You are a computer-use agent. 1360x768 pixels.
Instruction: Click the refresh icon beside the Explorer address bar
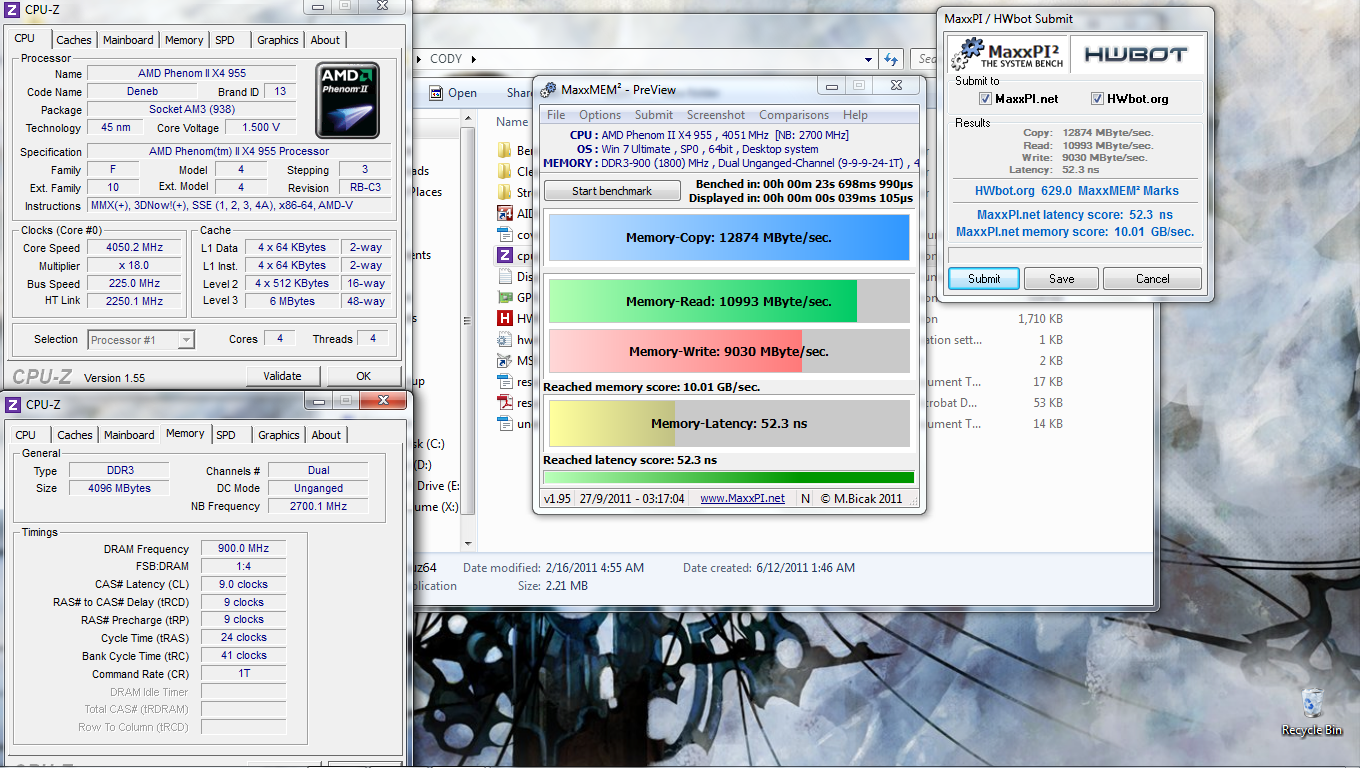pos(891,59)
